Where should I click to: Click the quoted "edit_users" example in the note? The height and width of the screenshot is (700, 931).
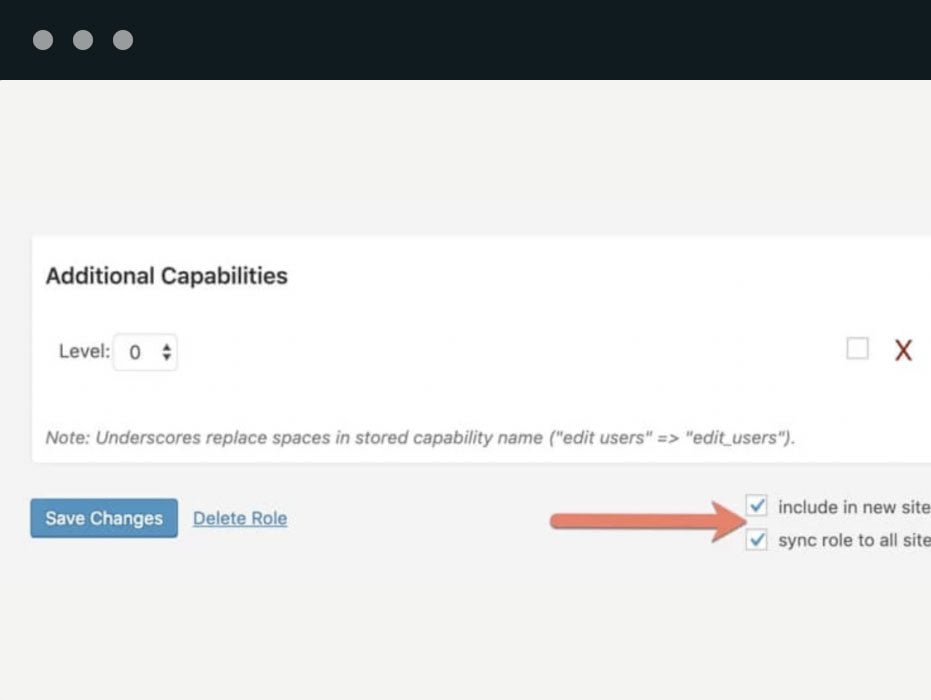click(x=743, y=438)
